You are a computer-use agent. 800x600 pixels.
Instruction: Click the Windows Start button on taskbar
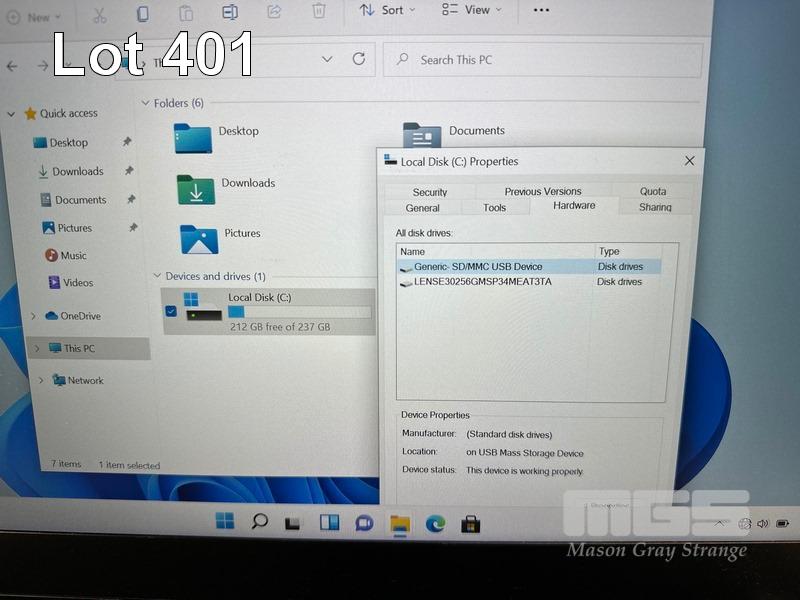click(225, 521)
